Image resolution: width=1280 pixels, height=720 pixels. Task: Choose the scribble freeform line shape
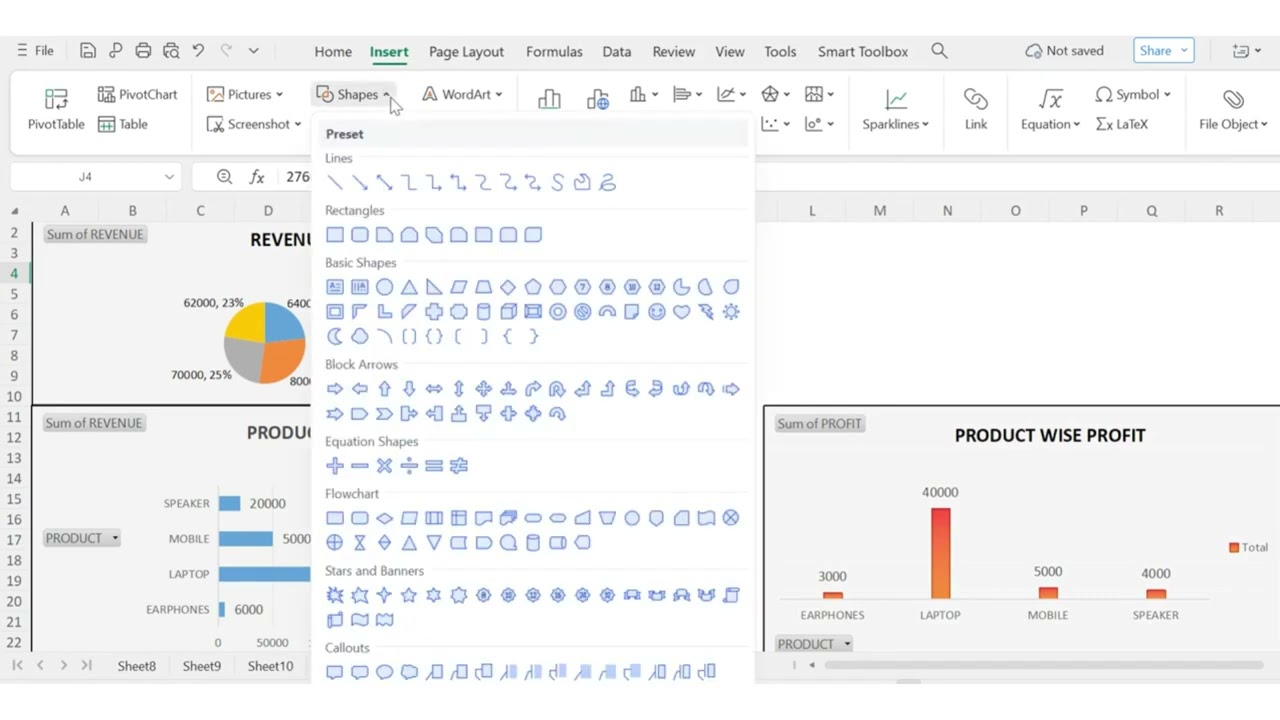point(607,183)
